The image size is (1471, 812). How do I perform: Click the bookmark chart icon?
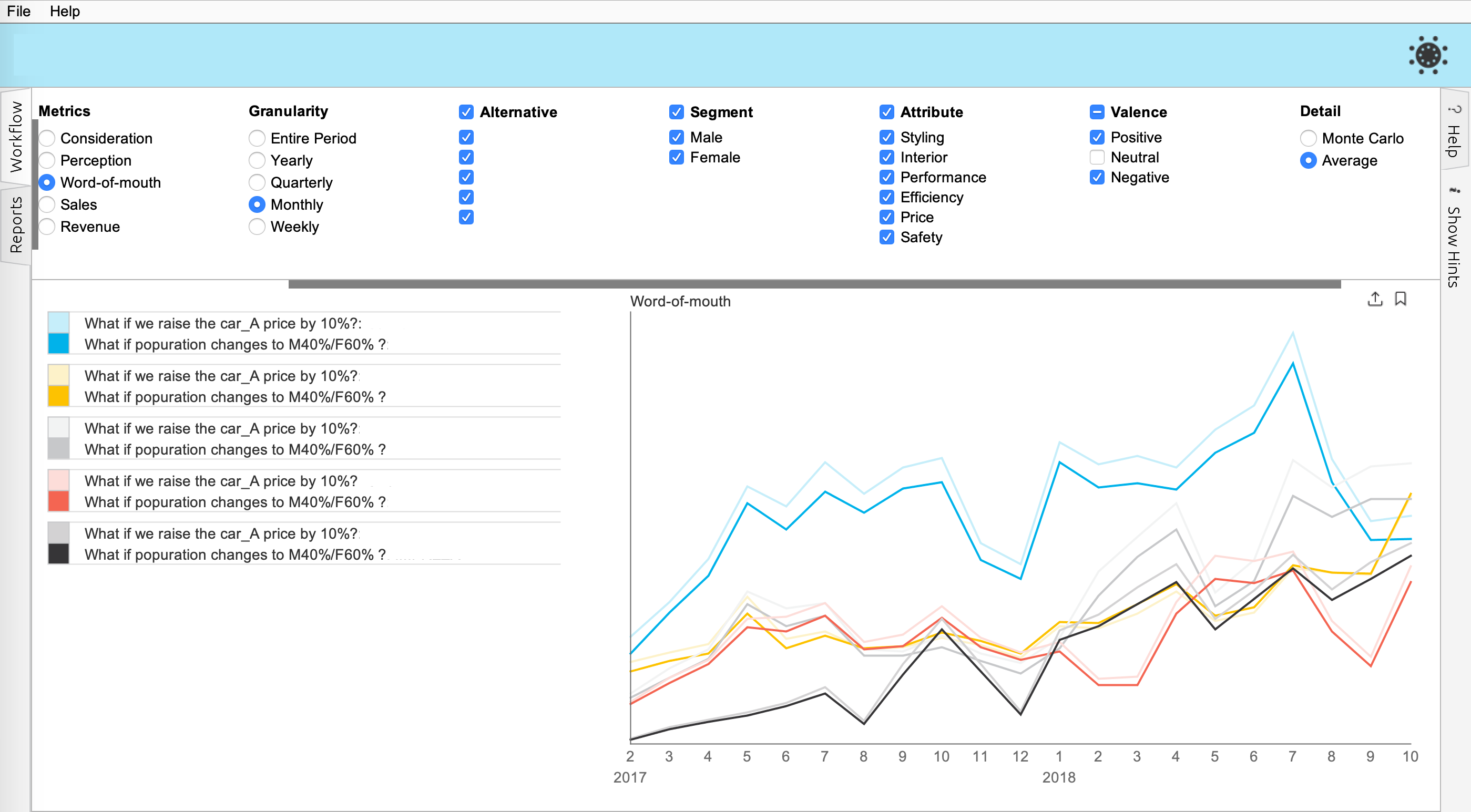click(1400, 299)
